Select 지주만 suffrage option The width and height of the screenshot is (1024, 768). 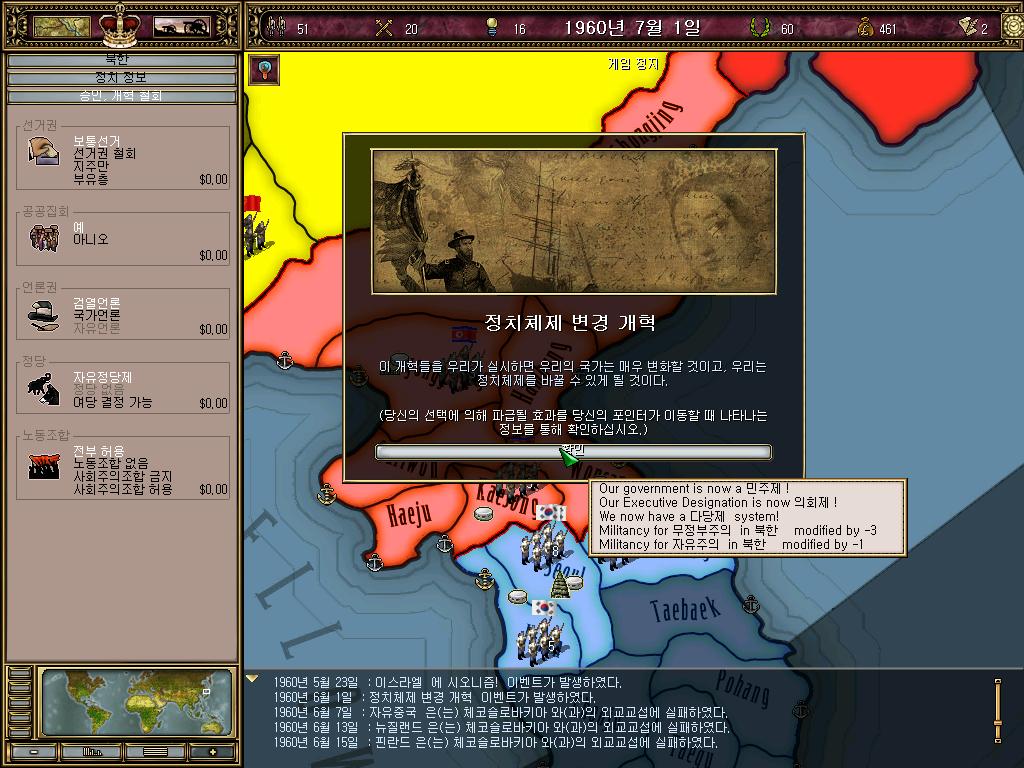tap(91, 166)
